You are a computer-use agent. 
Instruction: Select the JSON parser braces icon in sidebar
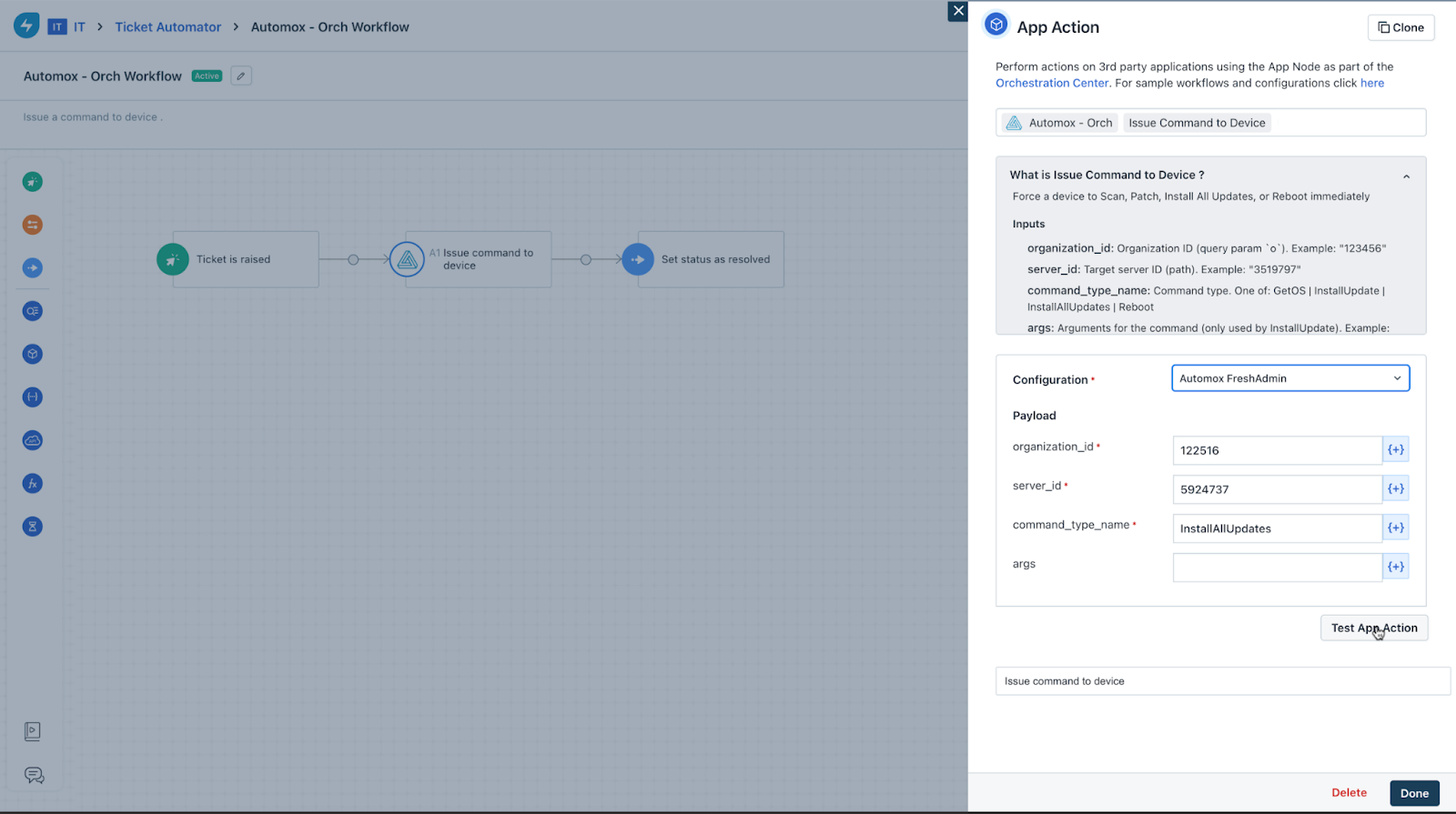click(33, 397)
